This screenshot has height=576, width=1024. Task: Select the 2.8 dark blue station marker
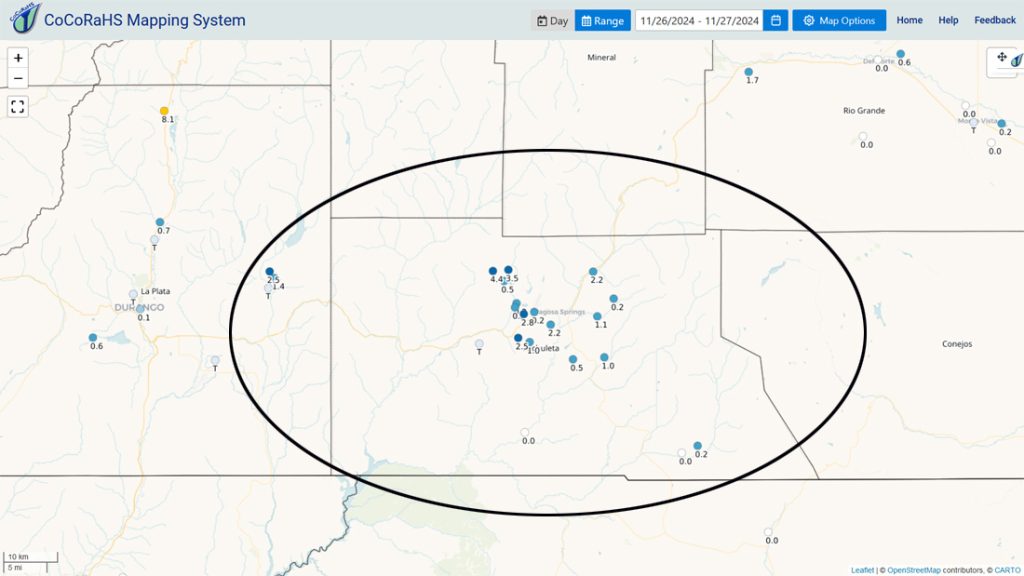(x=524, y=314)
